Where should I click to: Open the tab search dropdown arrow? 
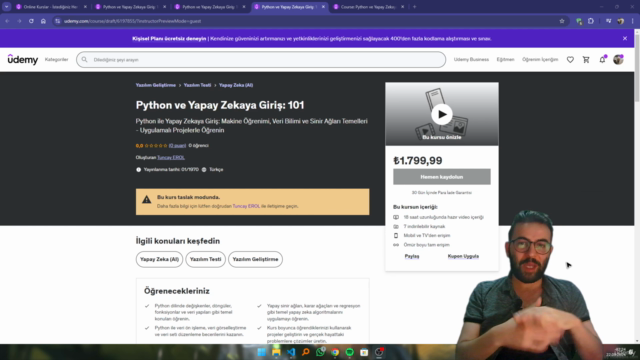coord(7,7)
